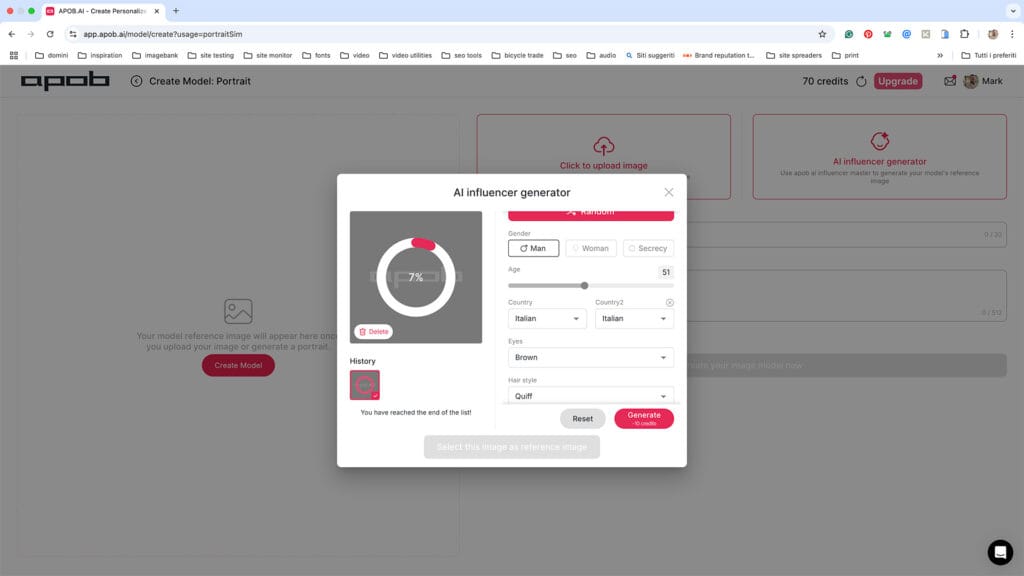Screen dimensions: 1024x576
Task: Open the seo tools bookmark folder
Action: tap(481, 55)
